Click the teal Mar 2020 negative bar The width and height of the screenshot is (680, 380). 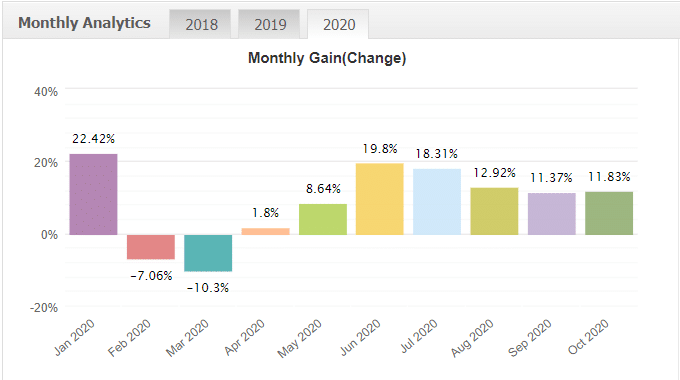click(x=208, y=253)
